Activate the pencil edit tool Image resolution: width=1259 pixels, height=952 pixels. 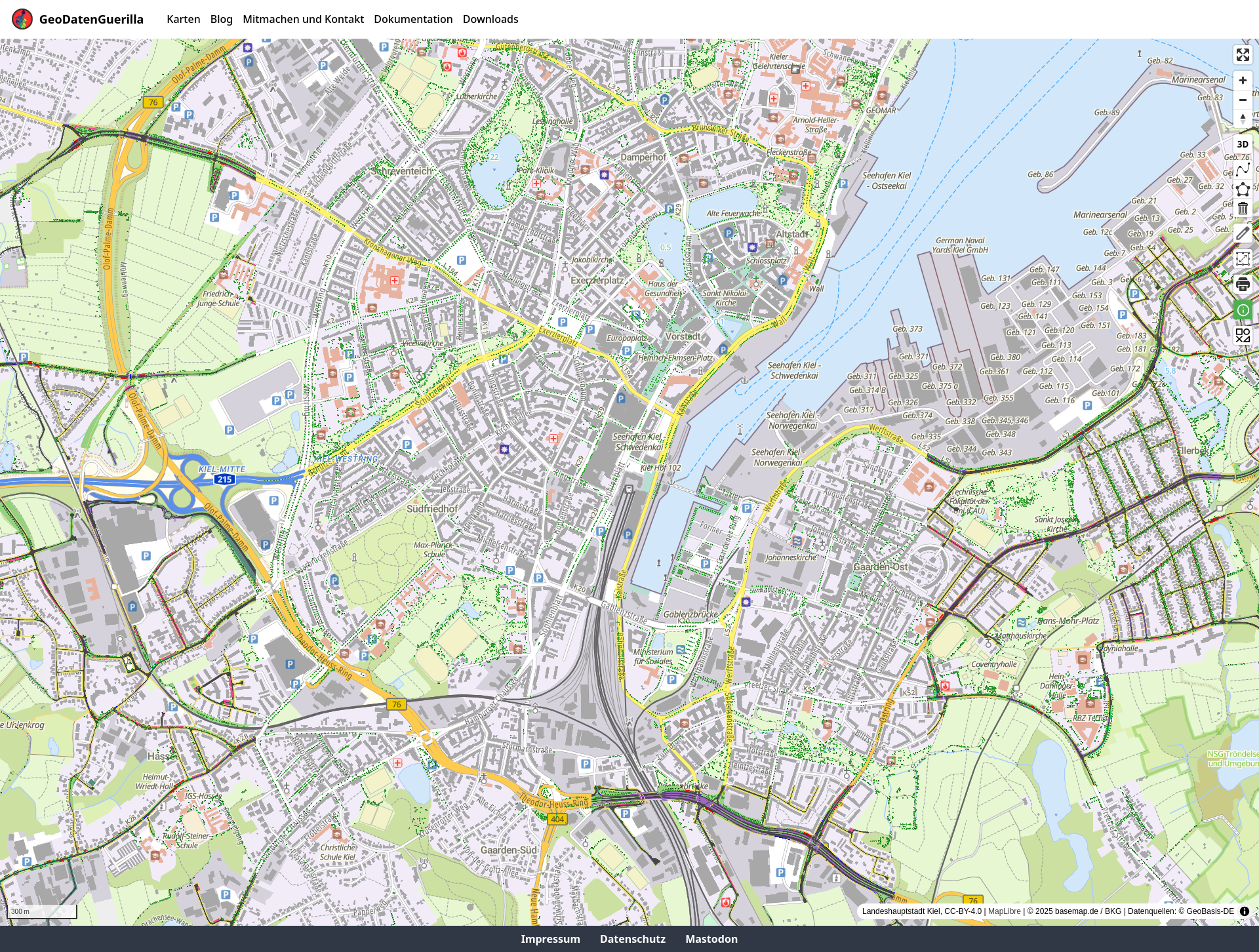(1243, 233)
